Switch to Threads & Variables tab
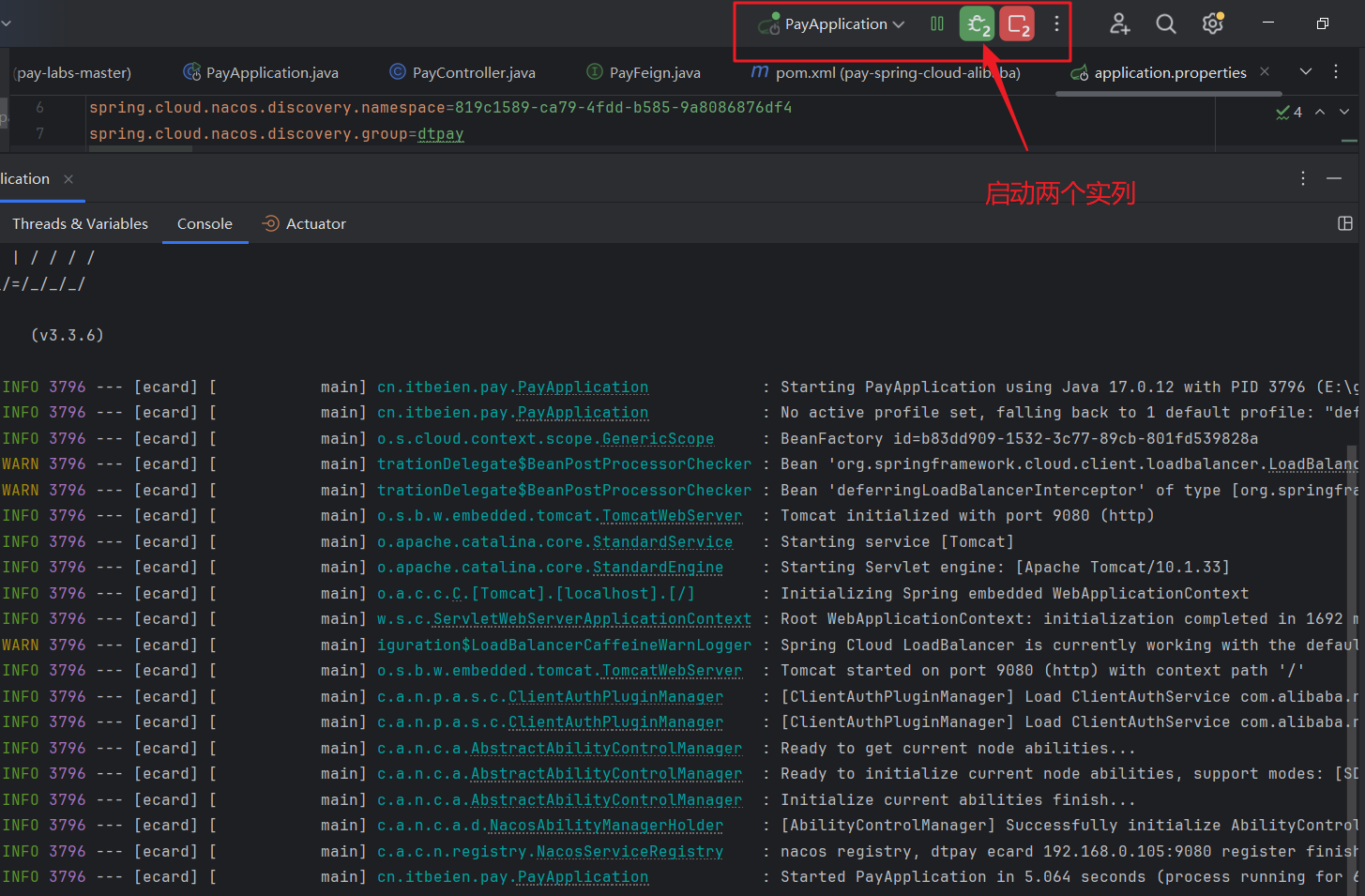This screenshot has width=1365, height=896. (80, 224)
